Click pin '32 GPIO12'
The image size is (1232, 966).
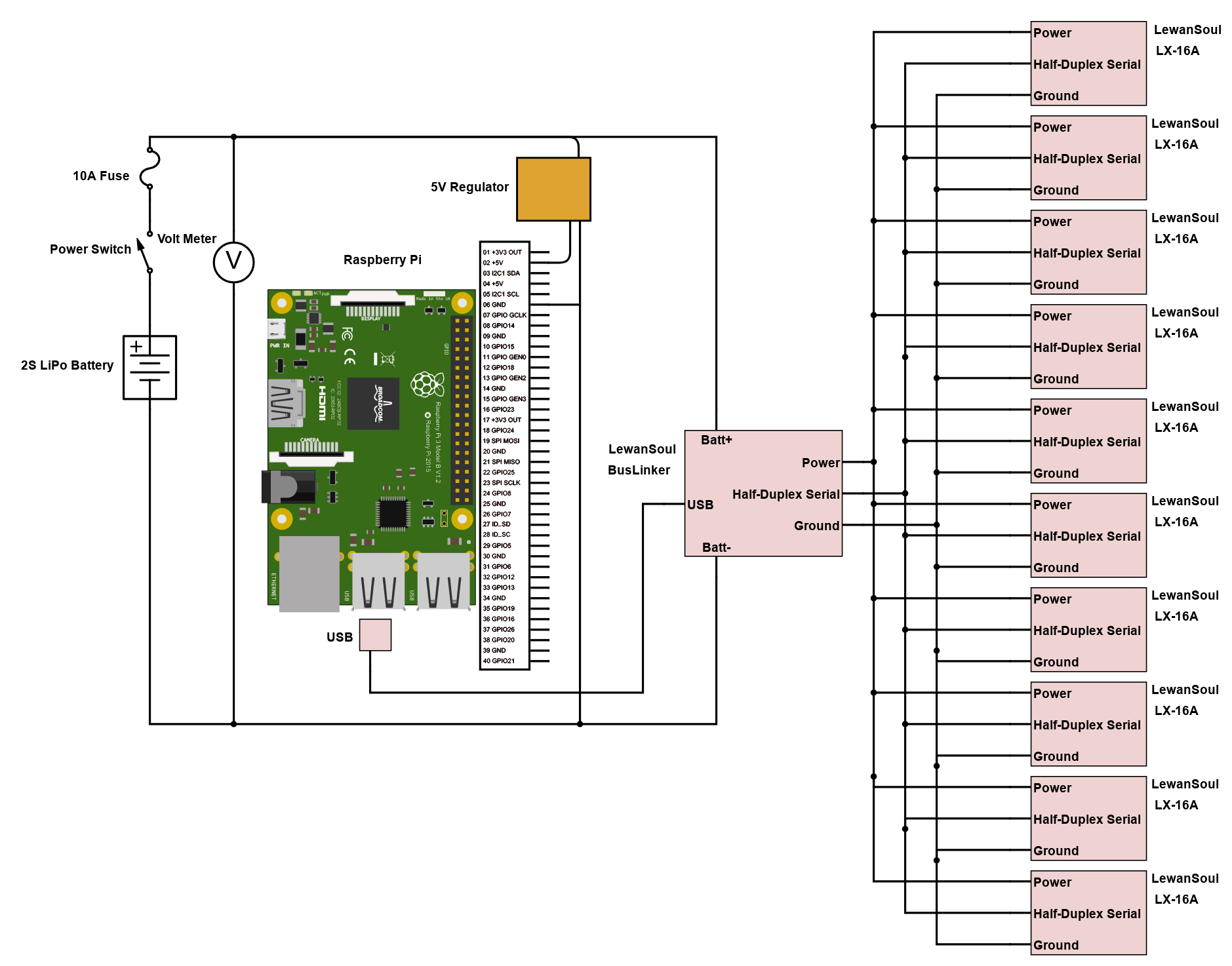coord(499,577)
